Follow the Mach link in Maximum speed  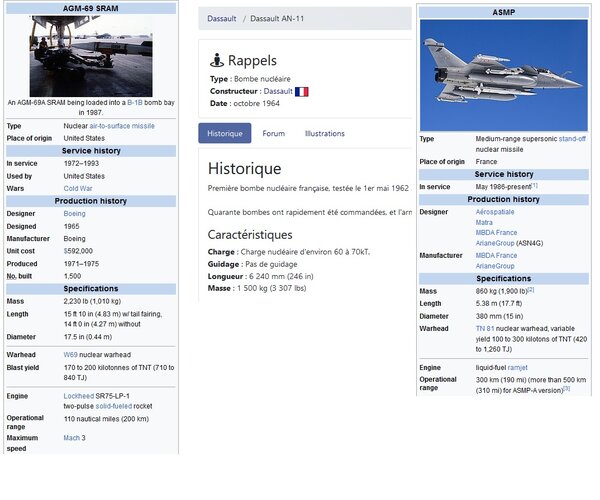[x=72, y=438]
